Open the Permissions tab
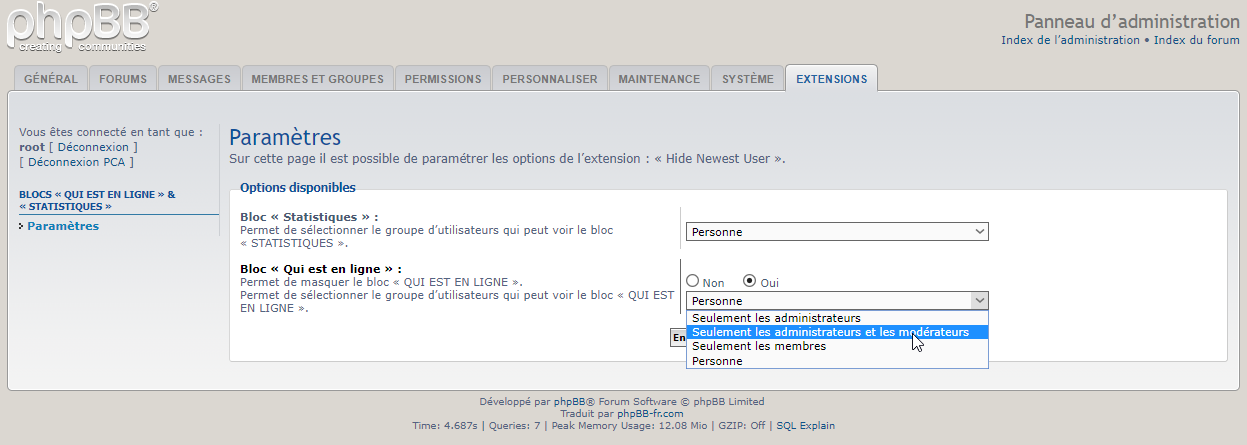This screenshot has height=445, width=1247. coord(443,79)
